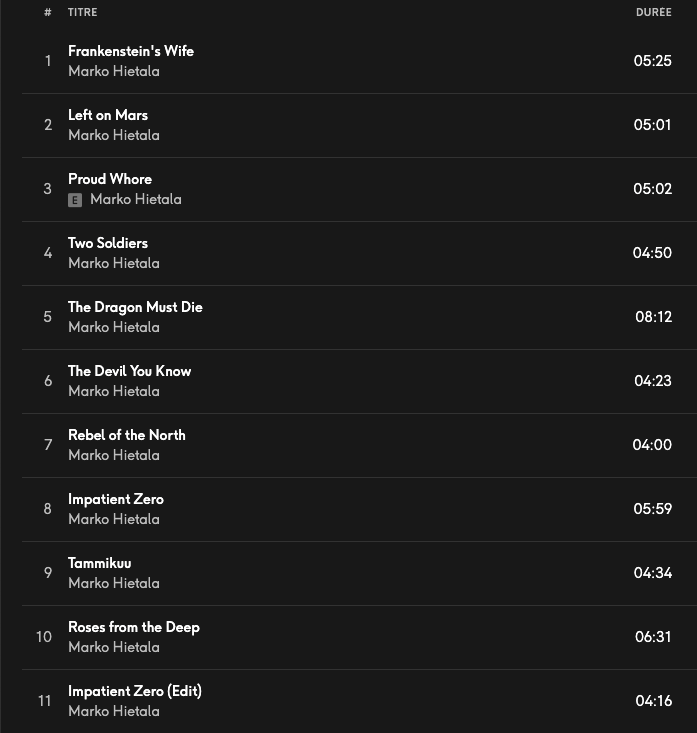Play the track "Frankenstein's Wife"

click(130, 51)
